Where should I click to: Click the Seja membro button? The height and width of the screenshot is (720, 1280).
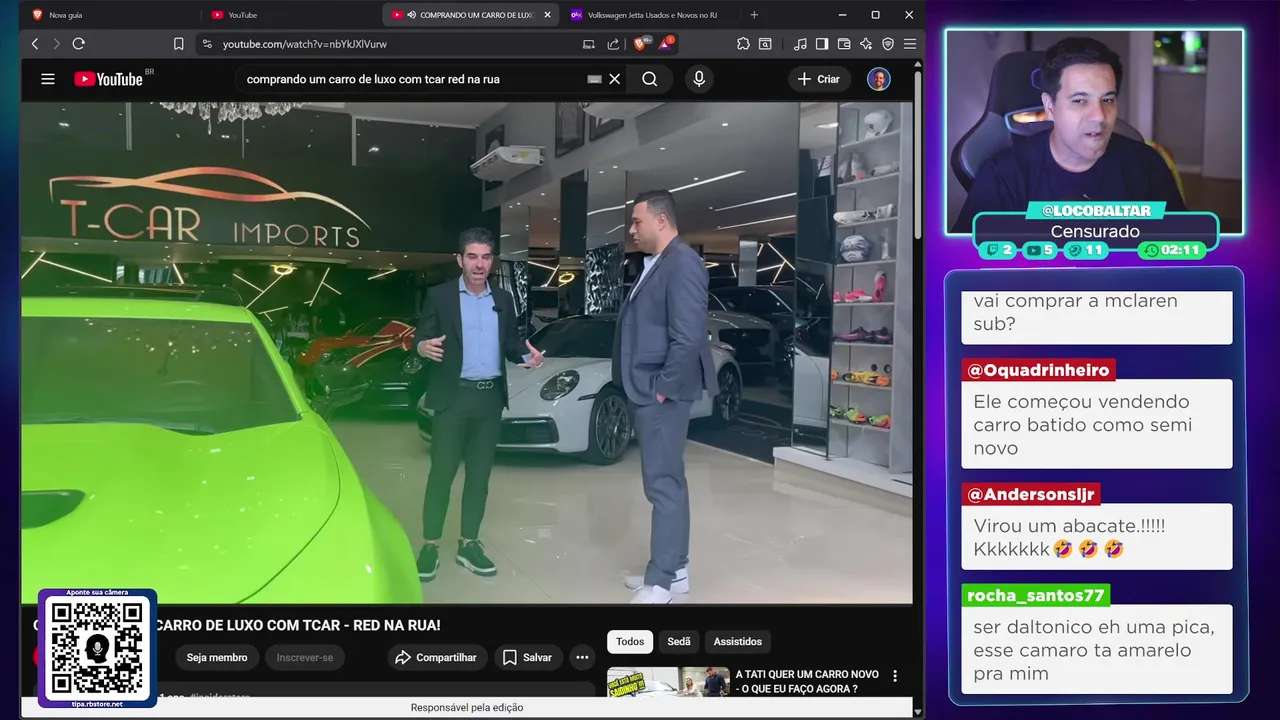click(x=217, y=657)
